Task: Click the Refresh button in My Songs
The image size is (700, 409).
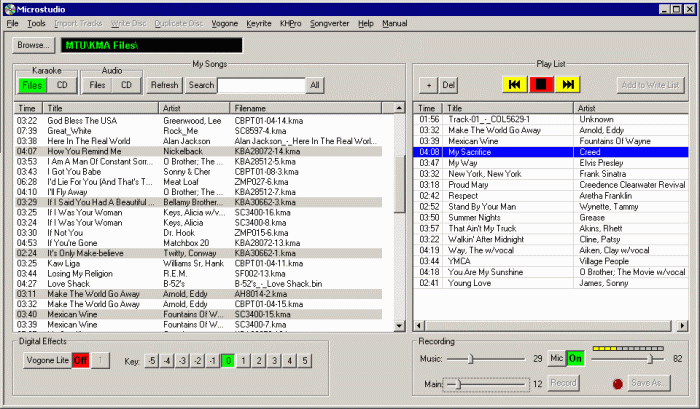Action: pos(165,86)
